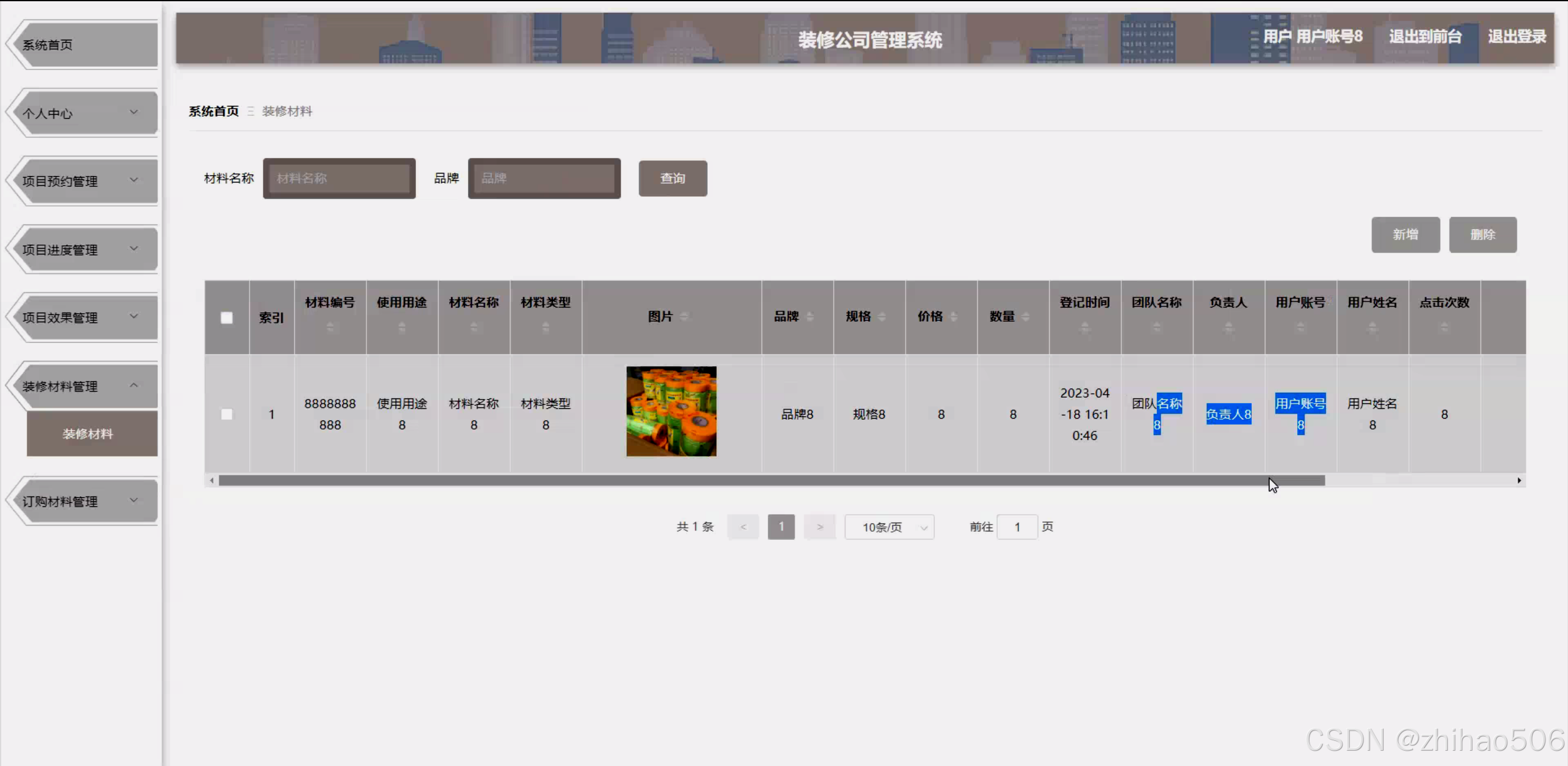Sort the 用户账号 column
This screenshot has height=766, width=1568.
point(1301,328)
